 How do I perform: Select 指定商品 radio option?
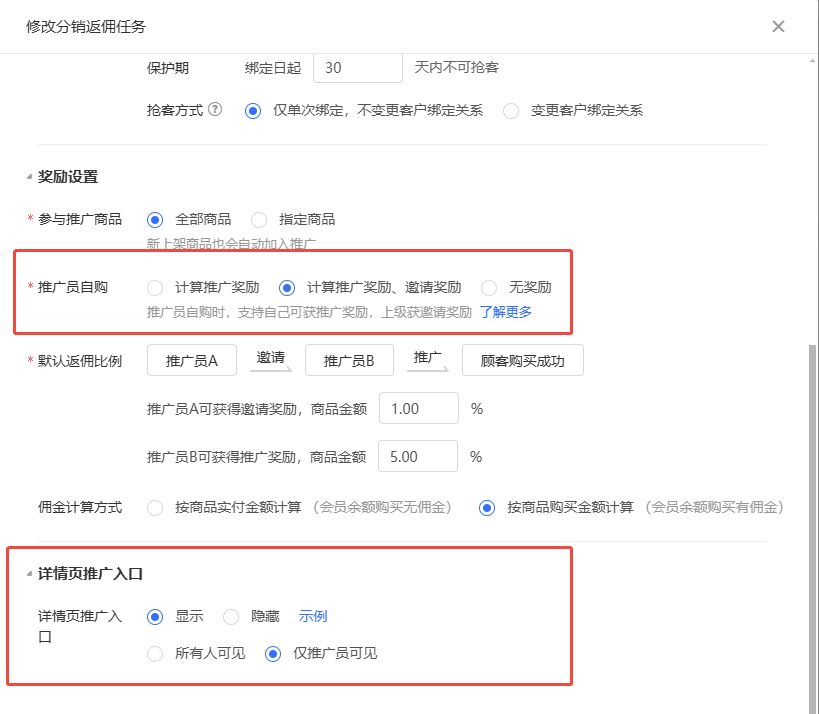pyautogui.click(x=259, y=219)
